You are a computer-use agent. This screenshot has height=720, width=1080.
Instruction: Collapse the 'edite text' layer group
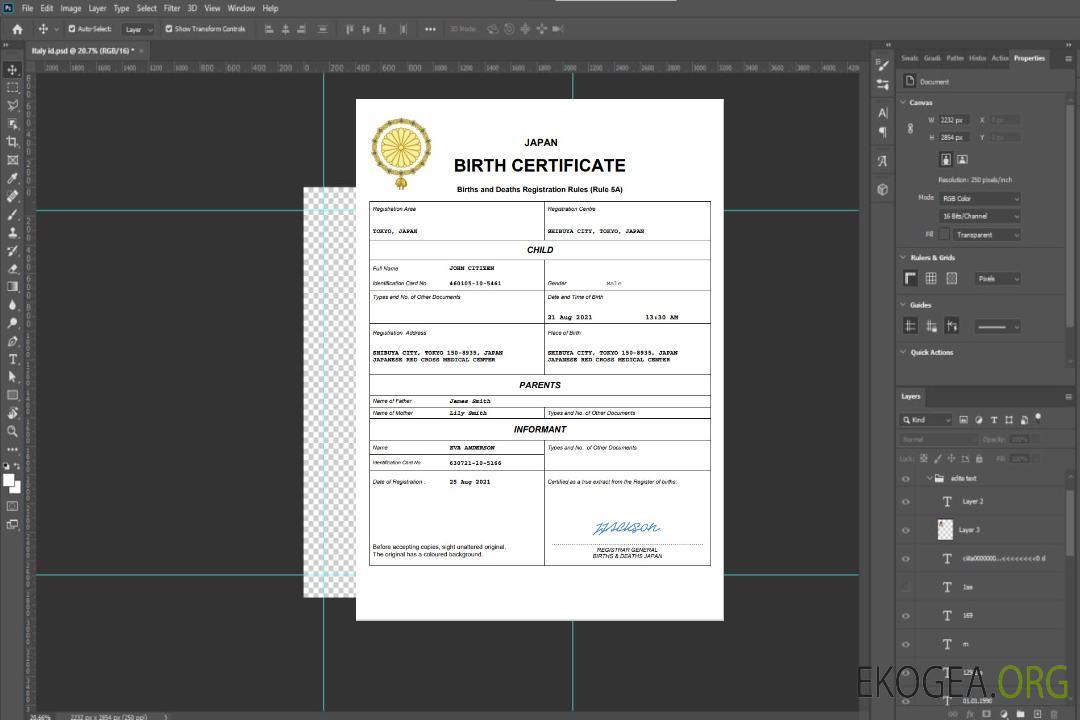coord(927,479)
